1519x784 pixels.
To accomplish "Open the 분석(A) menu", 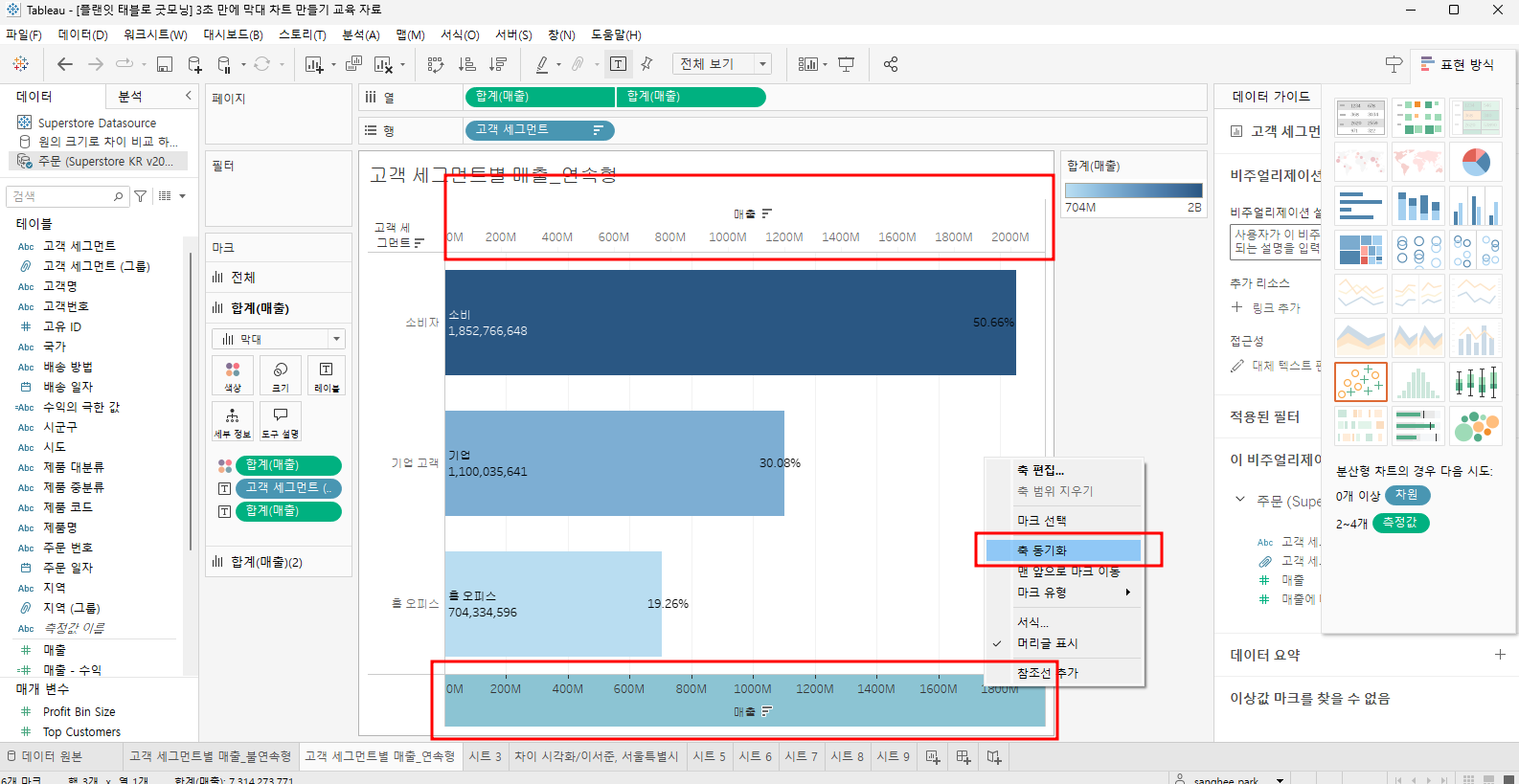I will tap(361, 34).
